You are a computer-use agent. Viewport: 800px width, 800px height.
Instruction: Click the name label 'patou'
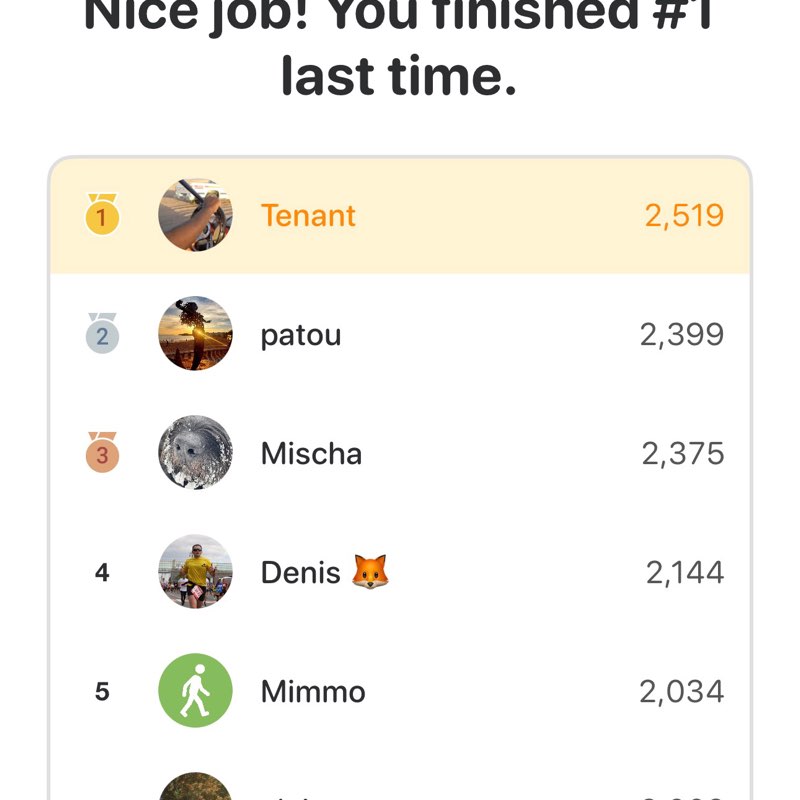click(x=302, y=334)
